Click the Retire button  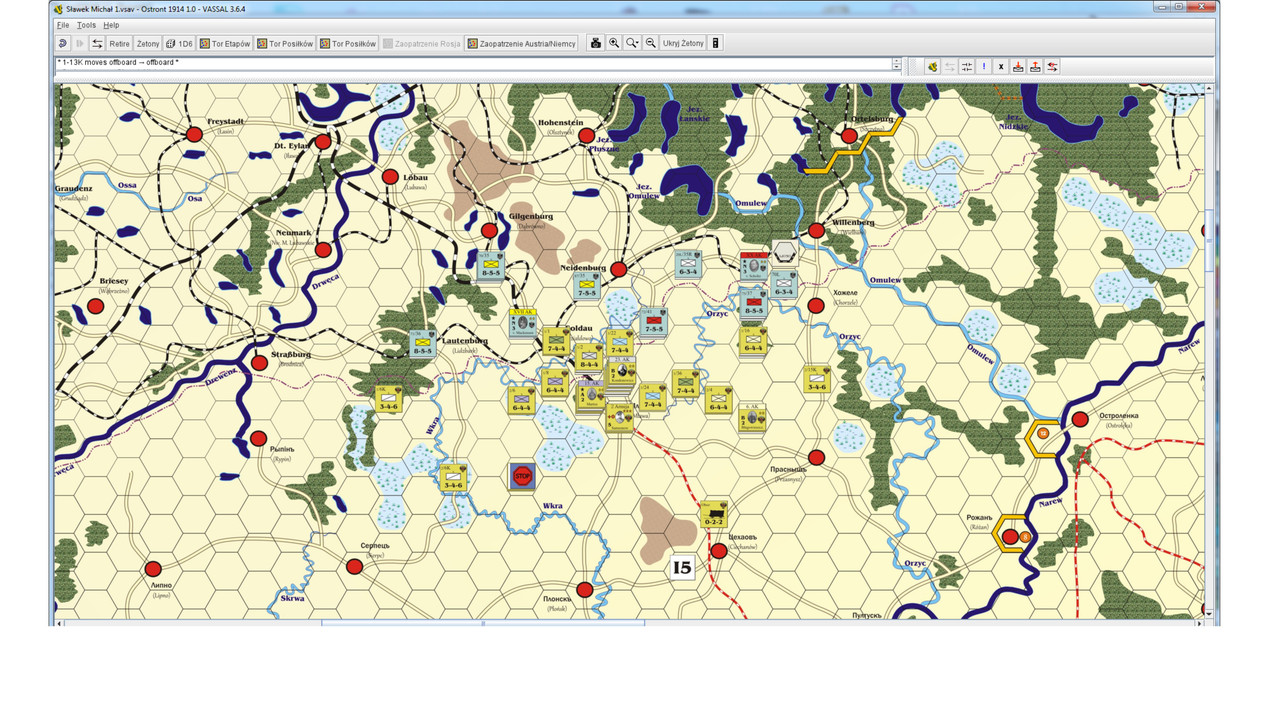[120, 43]
